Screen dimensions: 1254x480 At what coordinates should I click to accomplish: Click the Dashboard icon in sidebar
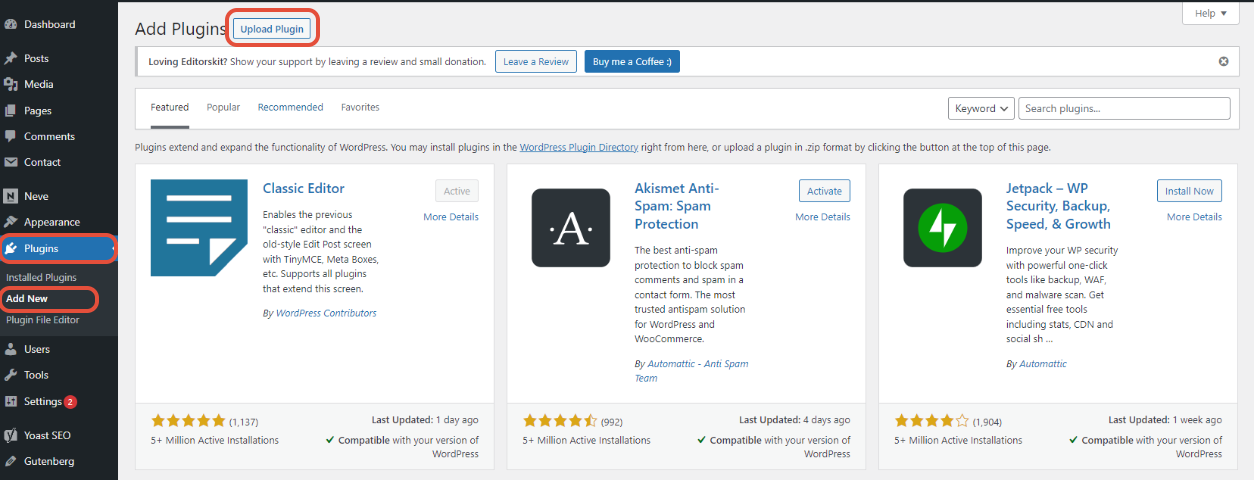[11, 24]
